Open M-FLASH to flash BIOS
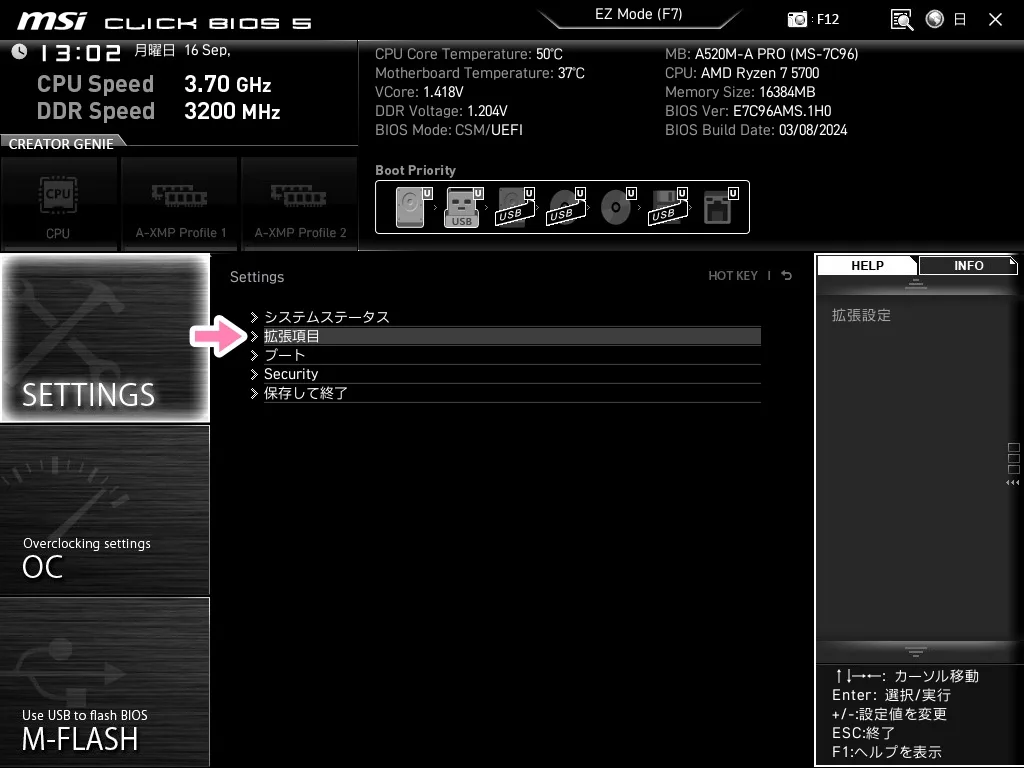1024x768 pixels. coord(105,683)
